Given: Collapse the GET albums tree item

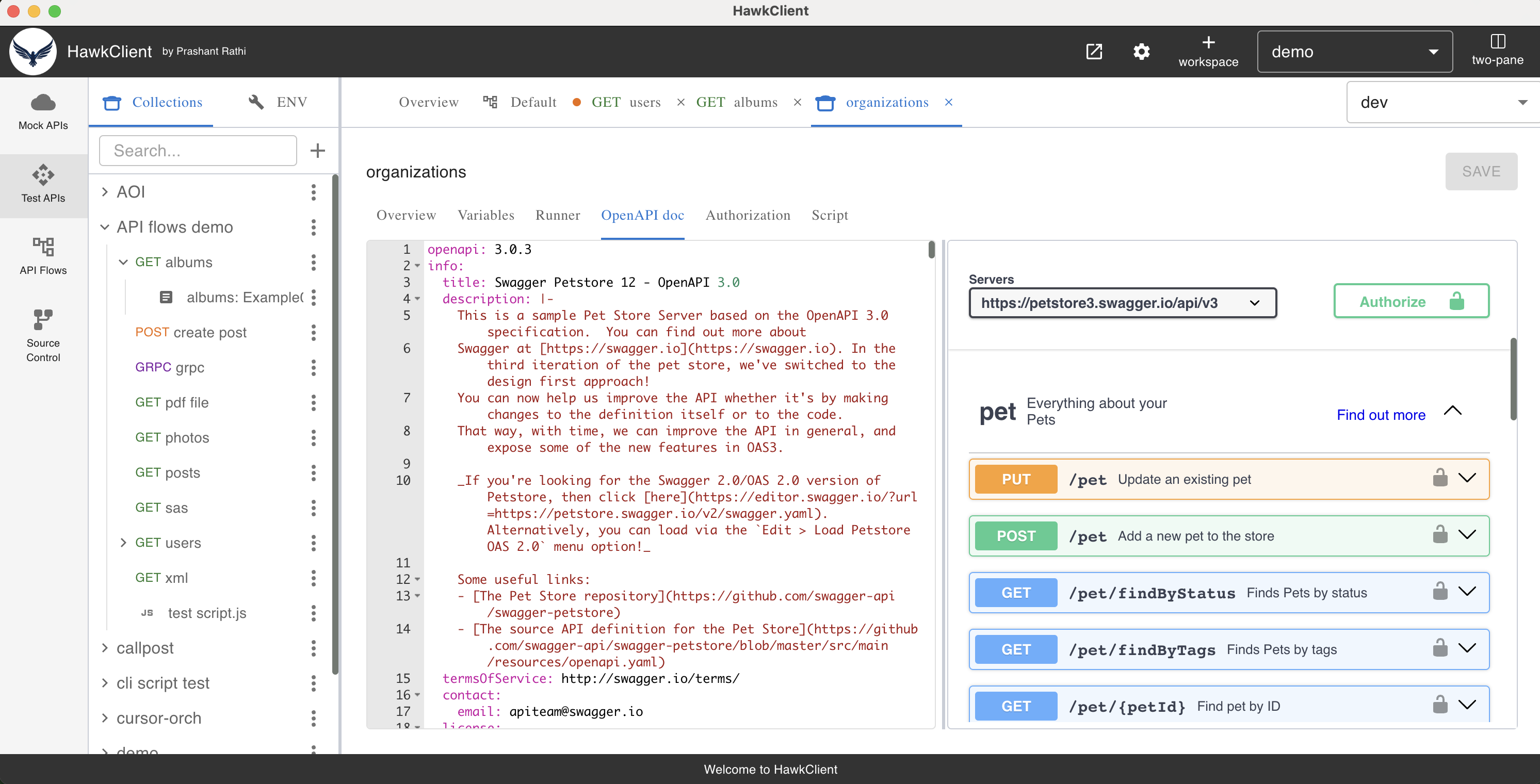Looking at the screenshot, I should [123, 262].
